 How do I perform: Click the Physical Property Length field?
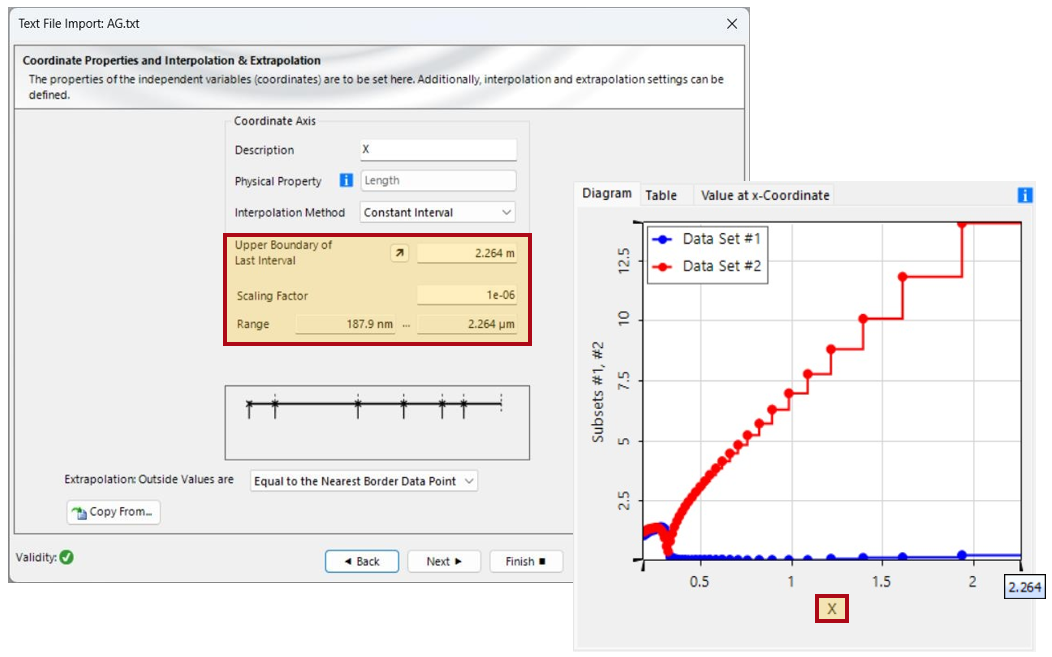point(438,181)
